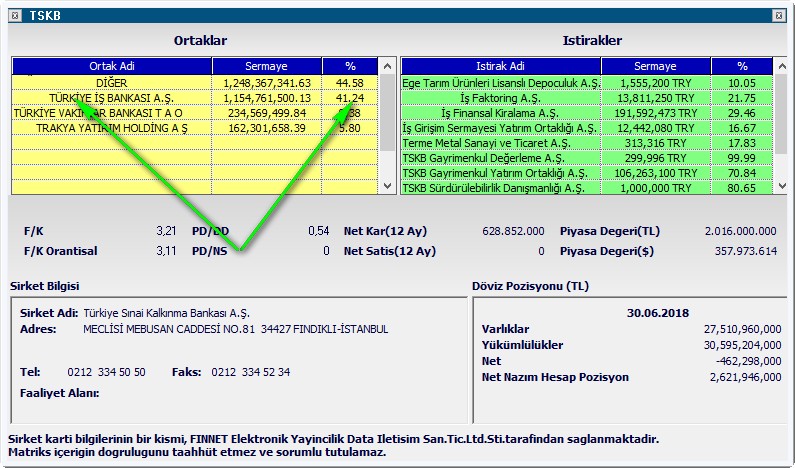Click percentage 41.24 for İş Bankası

click(x=350, y=98)
